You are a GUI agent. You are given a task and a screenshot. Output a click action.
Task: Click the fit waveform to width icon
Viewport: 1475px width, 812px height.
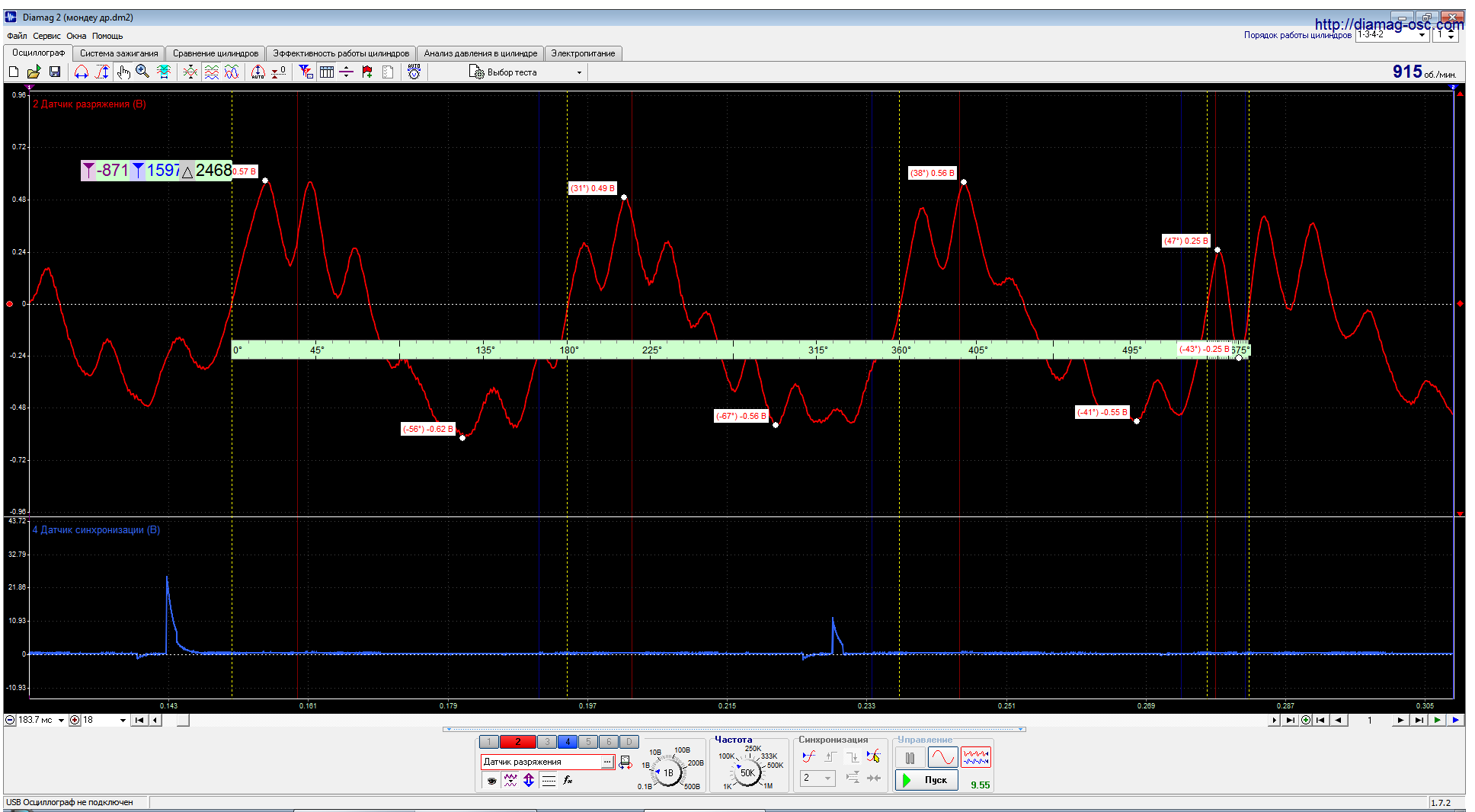pyautogui.click(x=164, y=72)
